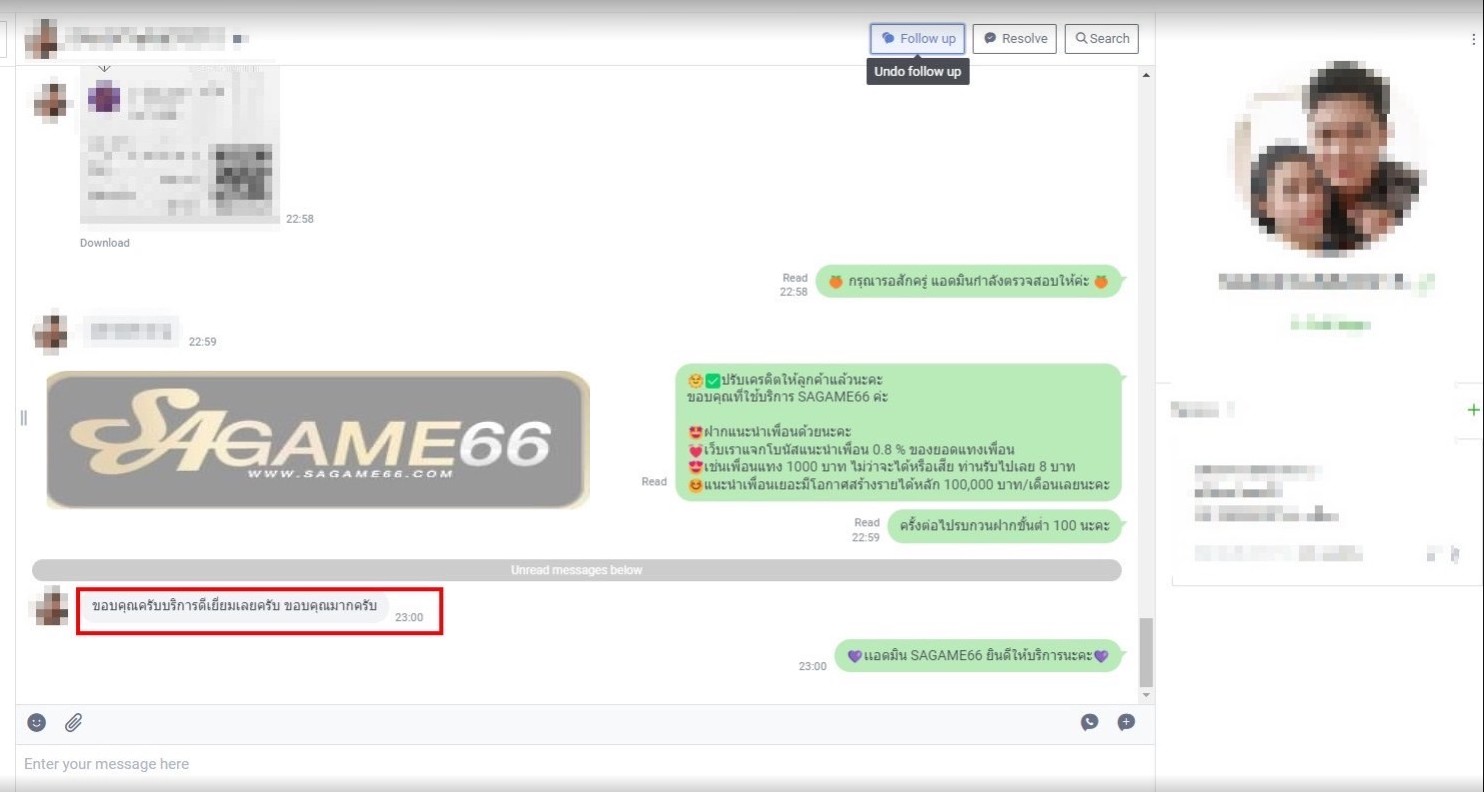Image resolution: width=1484 pixels, height=792 pixels.
Task: Open the emoji picker in message toolbar
Action: pos(37,722)
